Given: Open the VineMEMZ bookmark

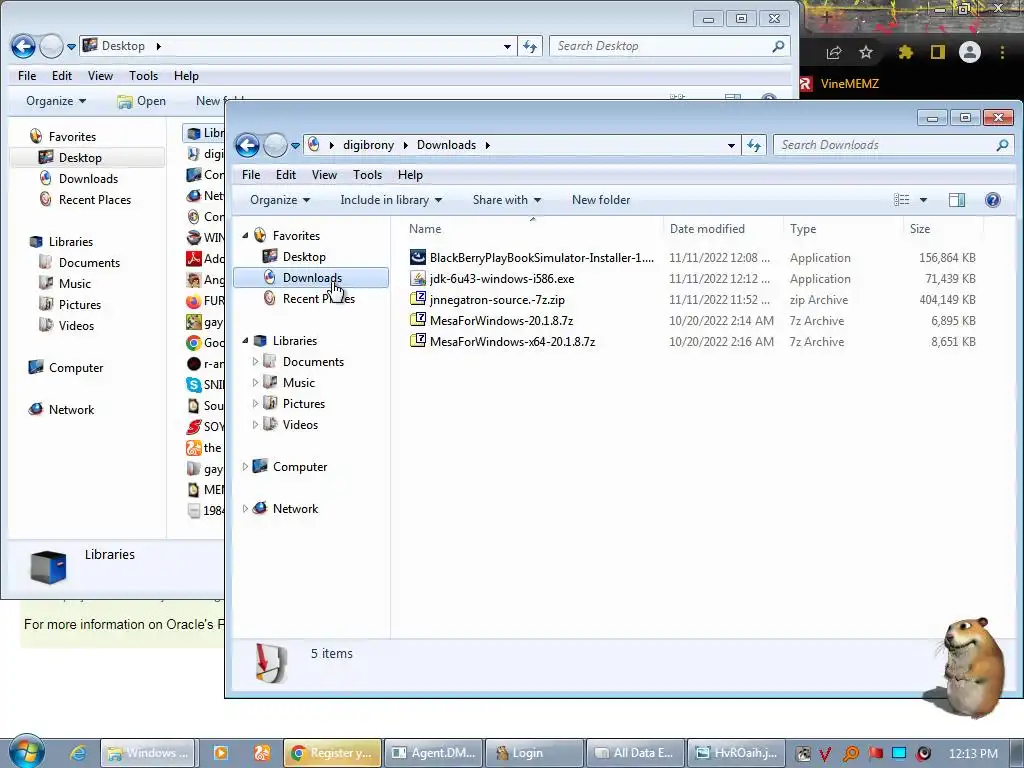Looking at the screenshot, I should tap(840, 84).
